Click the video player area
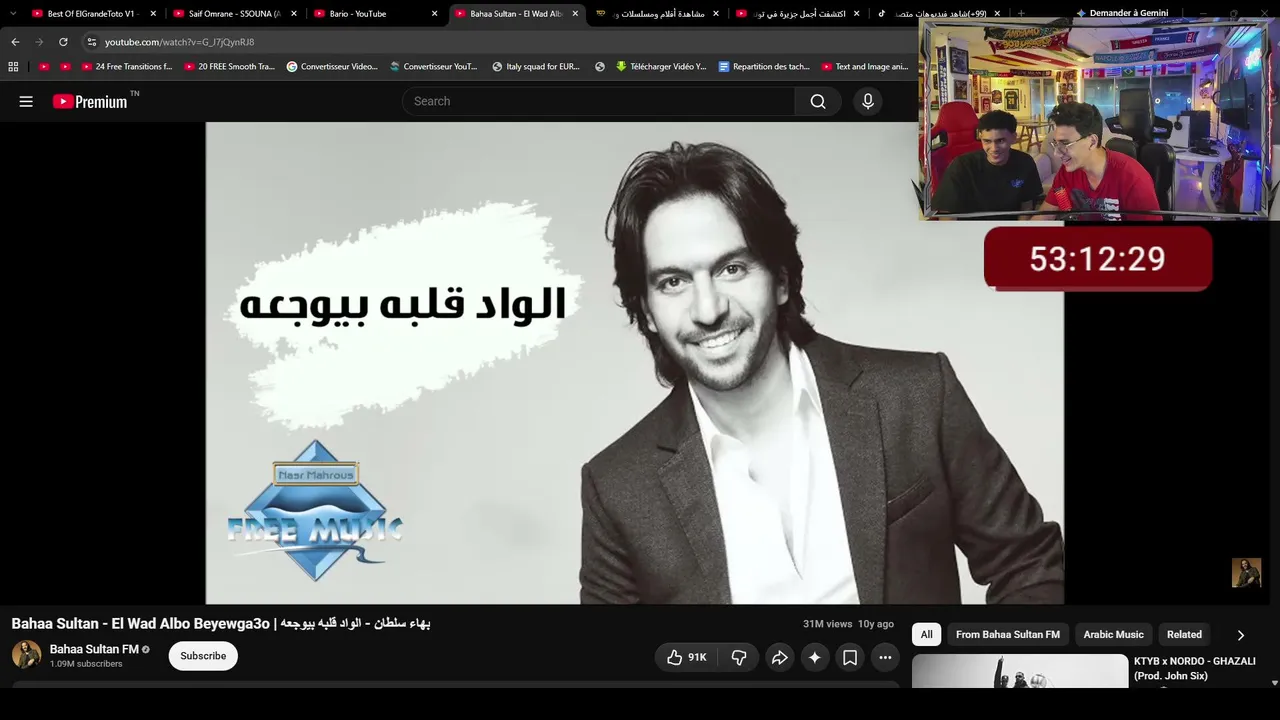The height and width of the screenshot is (720, 1280). point(634,363)
